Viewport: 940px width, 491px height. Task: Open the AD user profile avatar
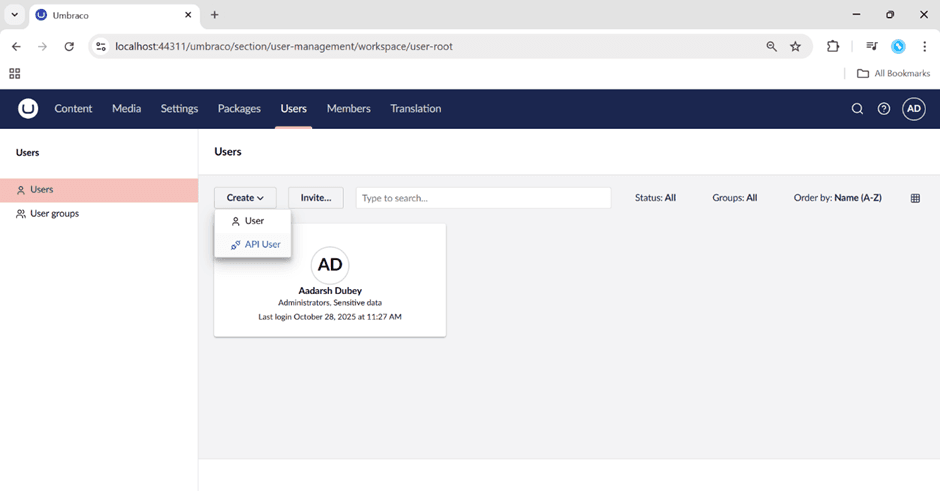tap(914, 109)
